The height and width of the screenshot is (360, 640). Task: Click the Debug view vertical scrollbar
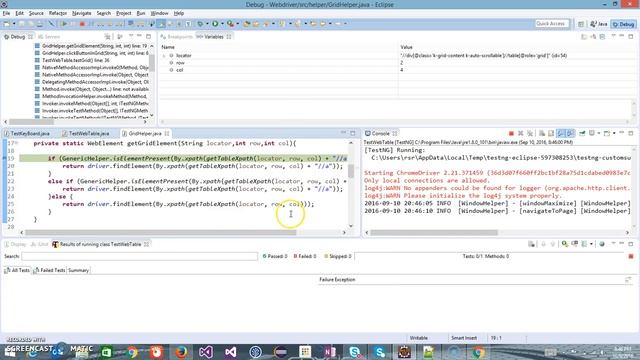[152, 63]
